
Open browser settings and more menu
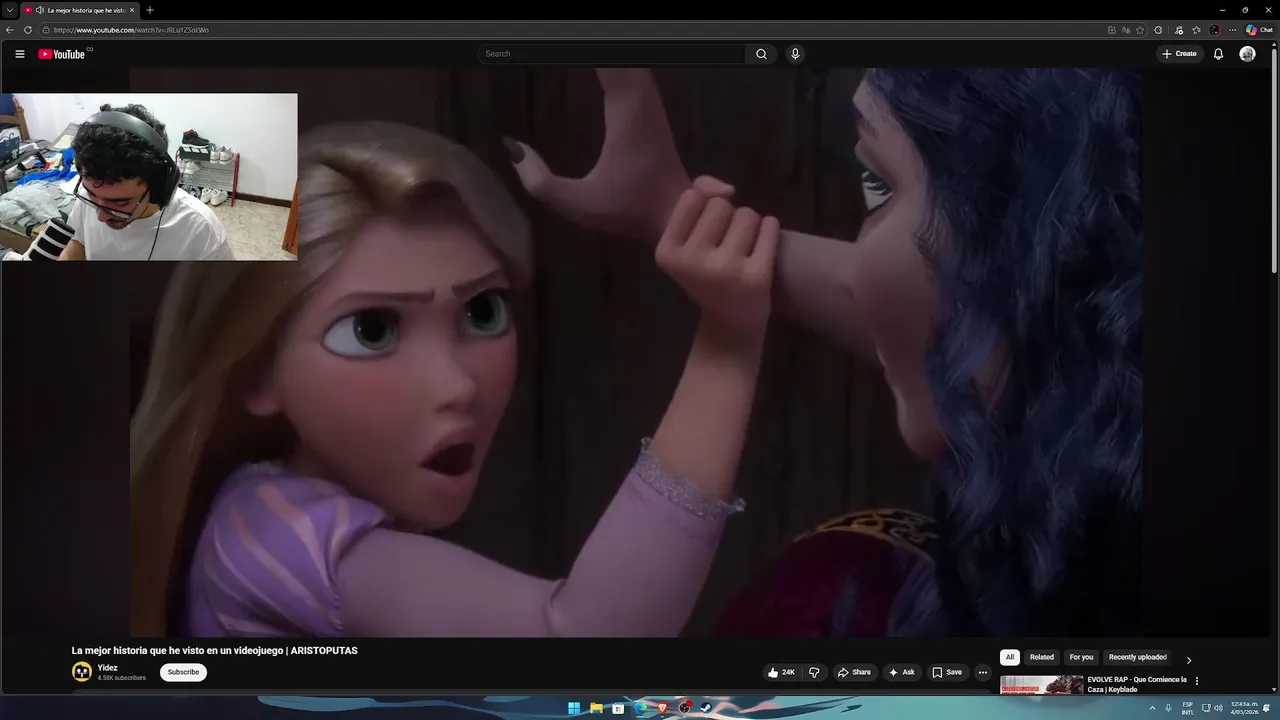click(1232, 30)
